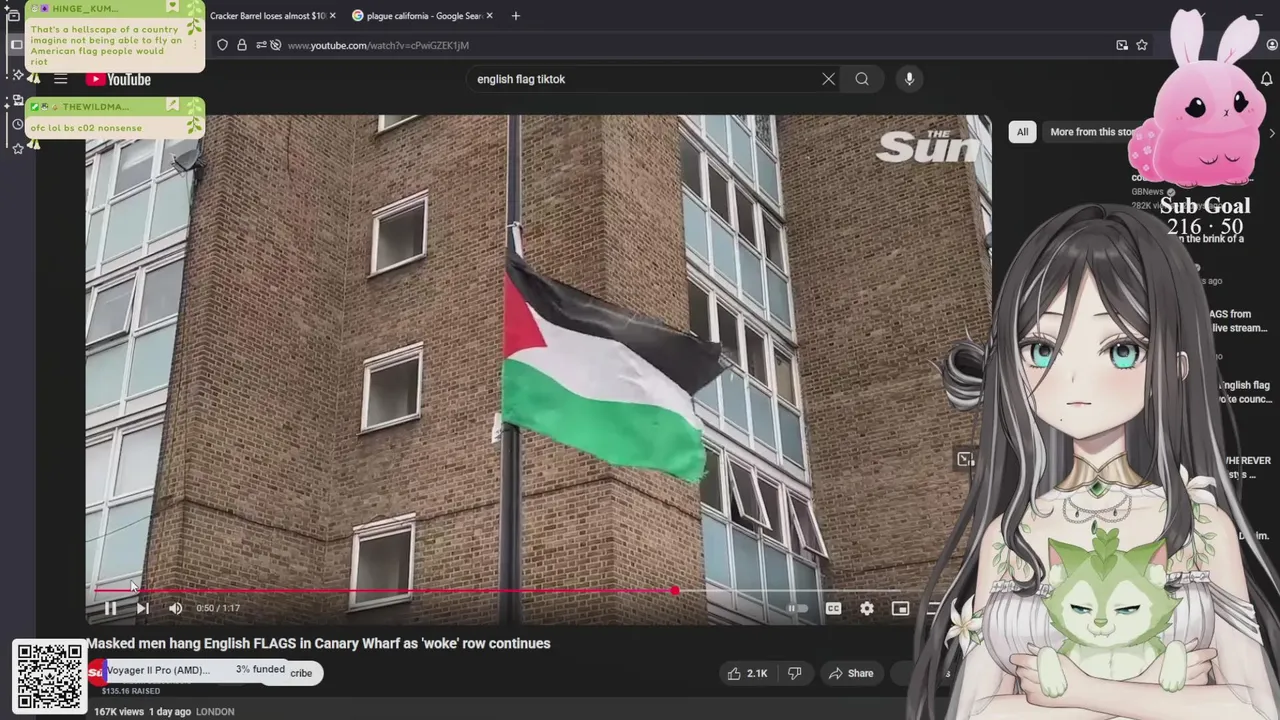Click the tracking protection shield icon
The height and width of the screenshot is (720, 1280).
coord(222,45)
